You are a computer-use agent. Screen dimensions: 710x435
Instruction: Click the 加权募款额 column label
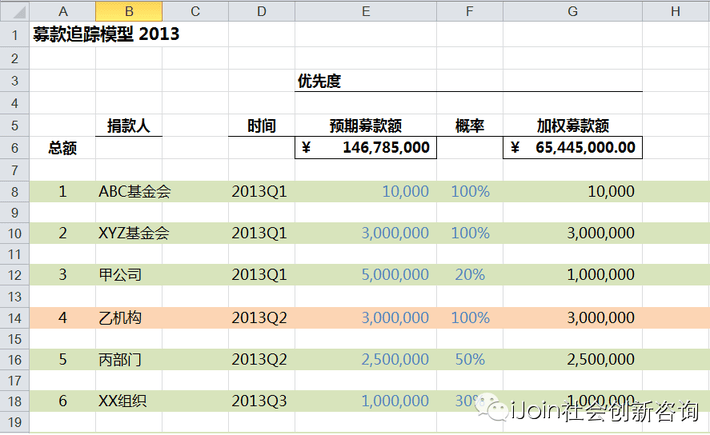click(573, 125)
